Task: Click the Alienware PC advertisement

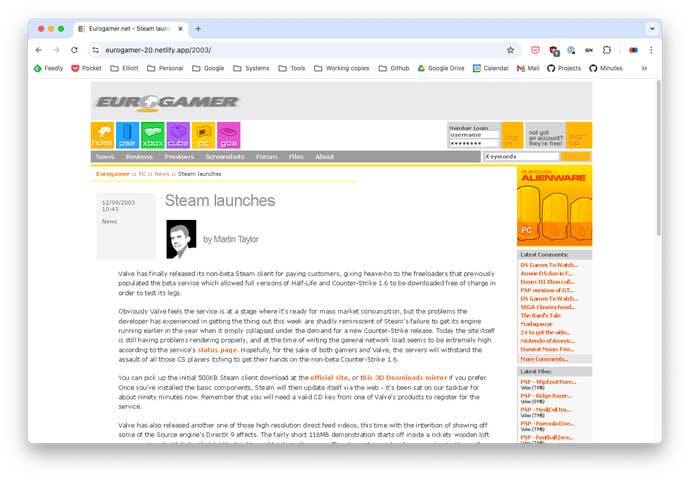Action: 554,206
